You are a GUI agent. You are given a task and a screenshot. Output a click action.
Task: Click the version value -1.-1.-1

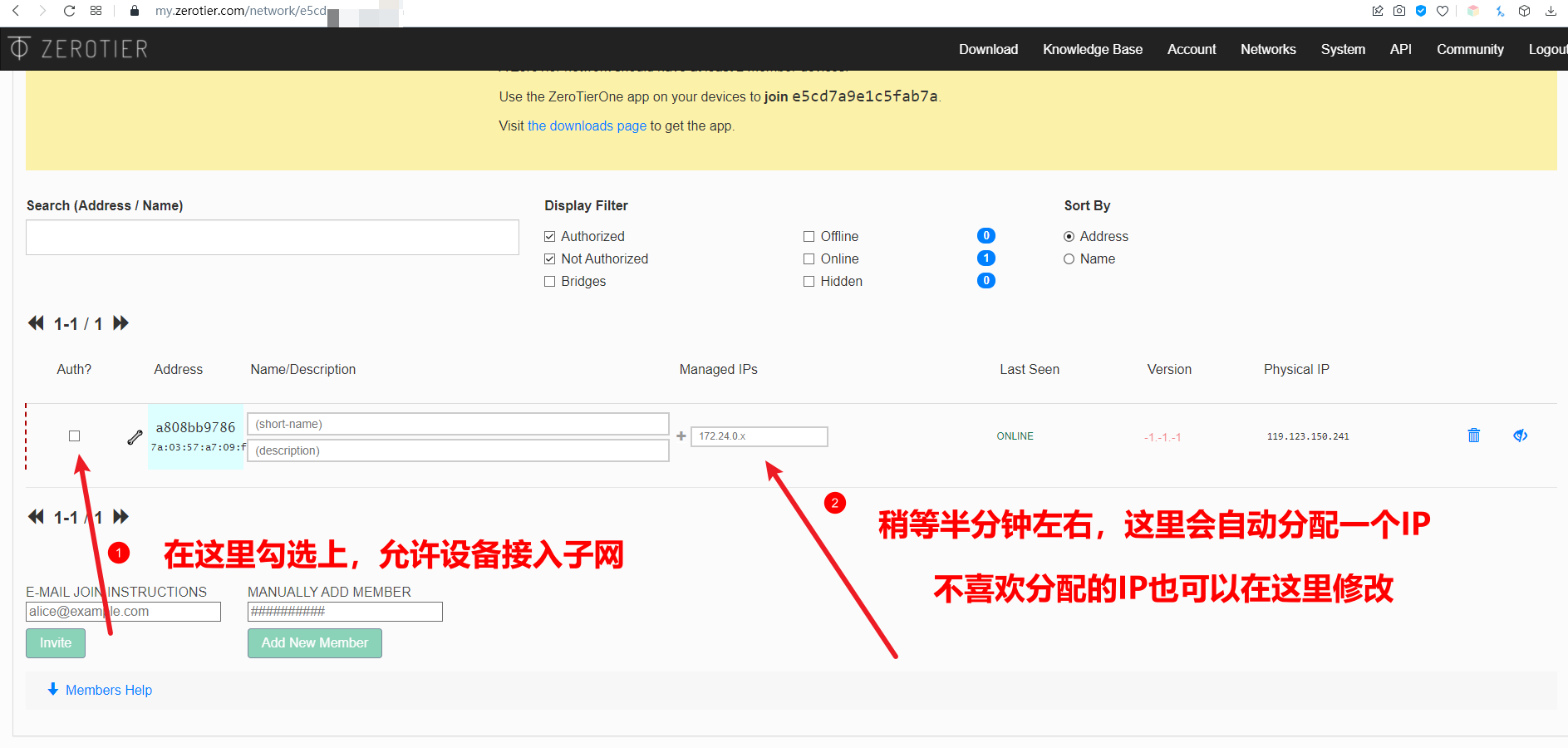[x=1162, y=437]
